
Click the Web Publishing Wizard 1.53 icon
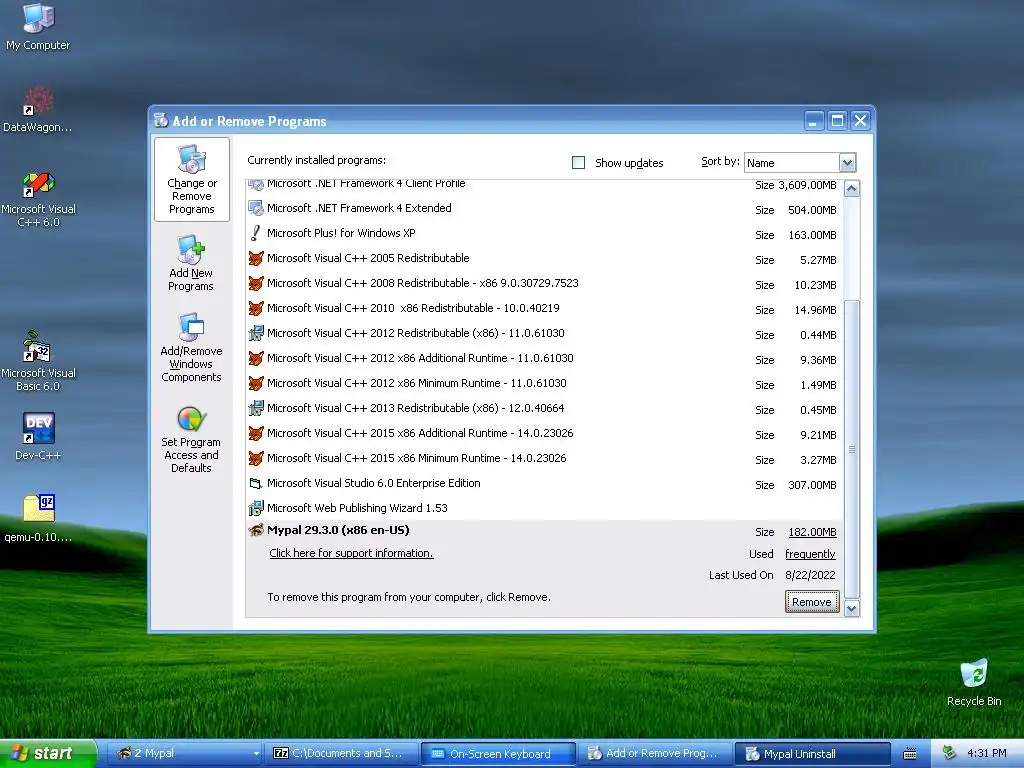(255, 508)
